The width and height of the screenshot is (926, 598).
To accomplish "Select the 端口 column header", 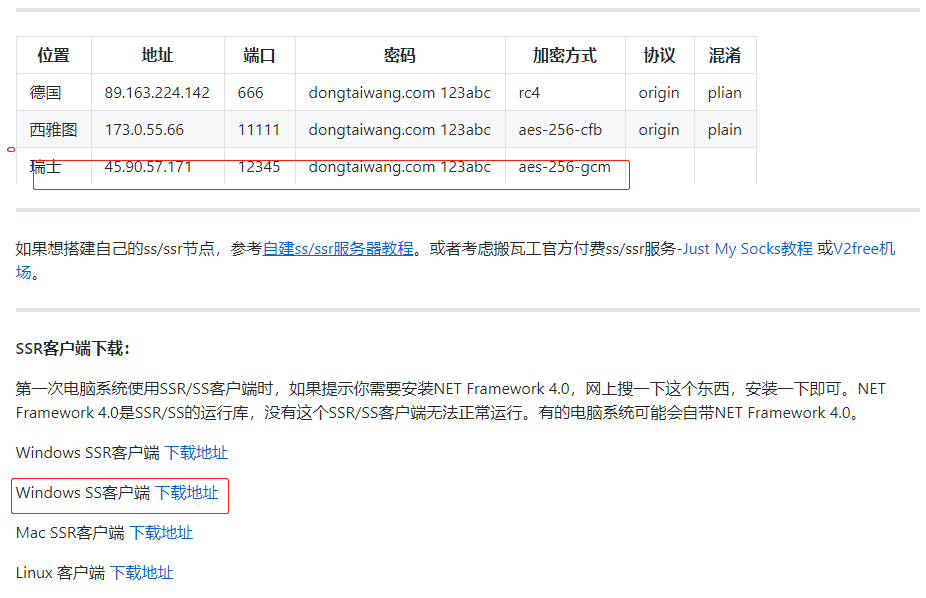I will [260, 55].
